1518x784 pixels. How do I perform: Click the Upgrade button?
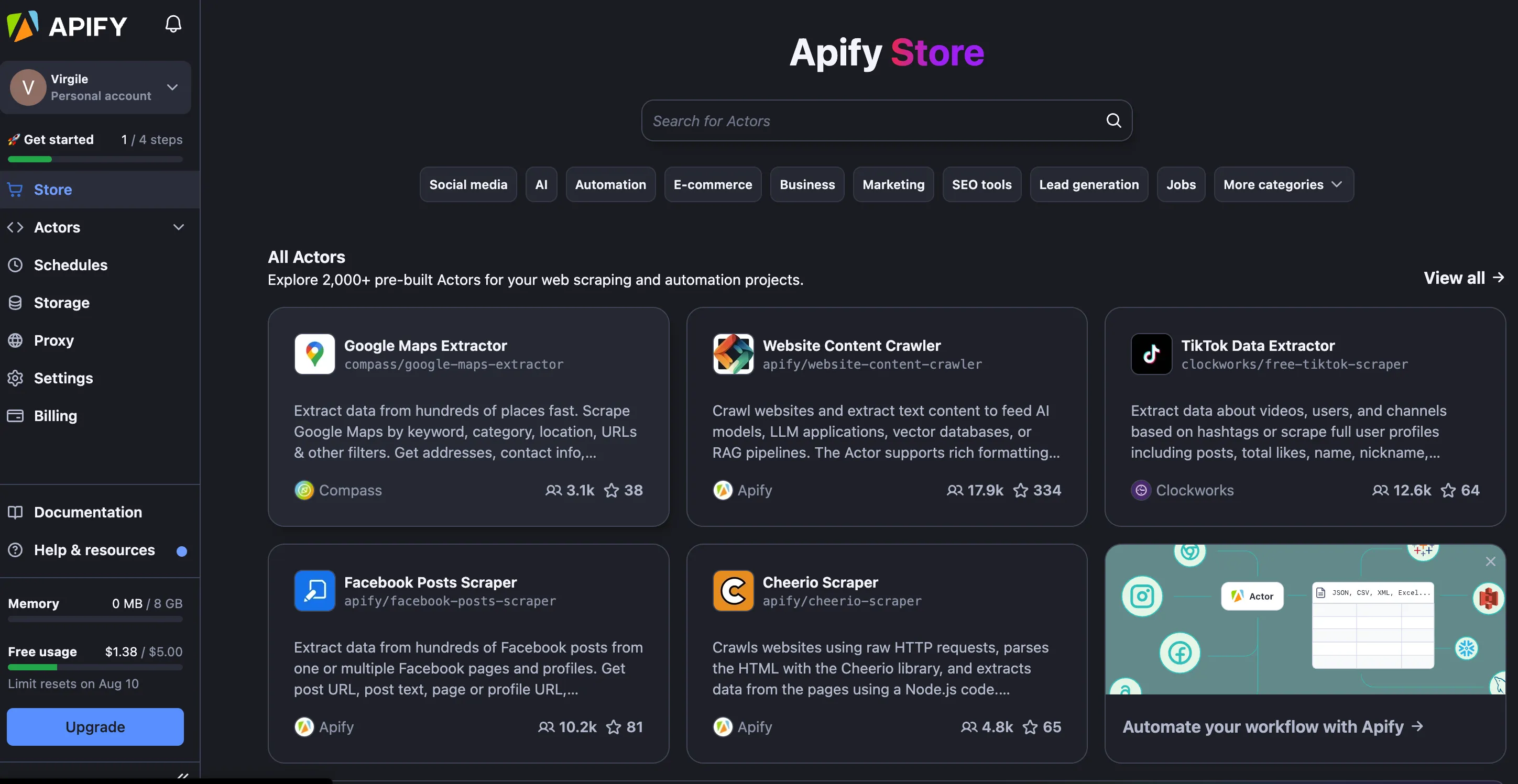(95, 727)
